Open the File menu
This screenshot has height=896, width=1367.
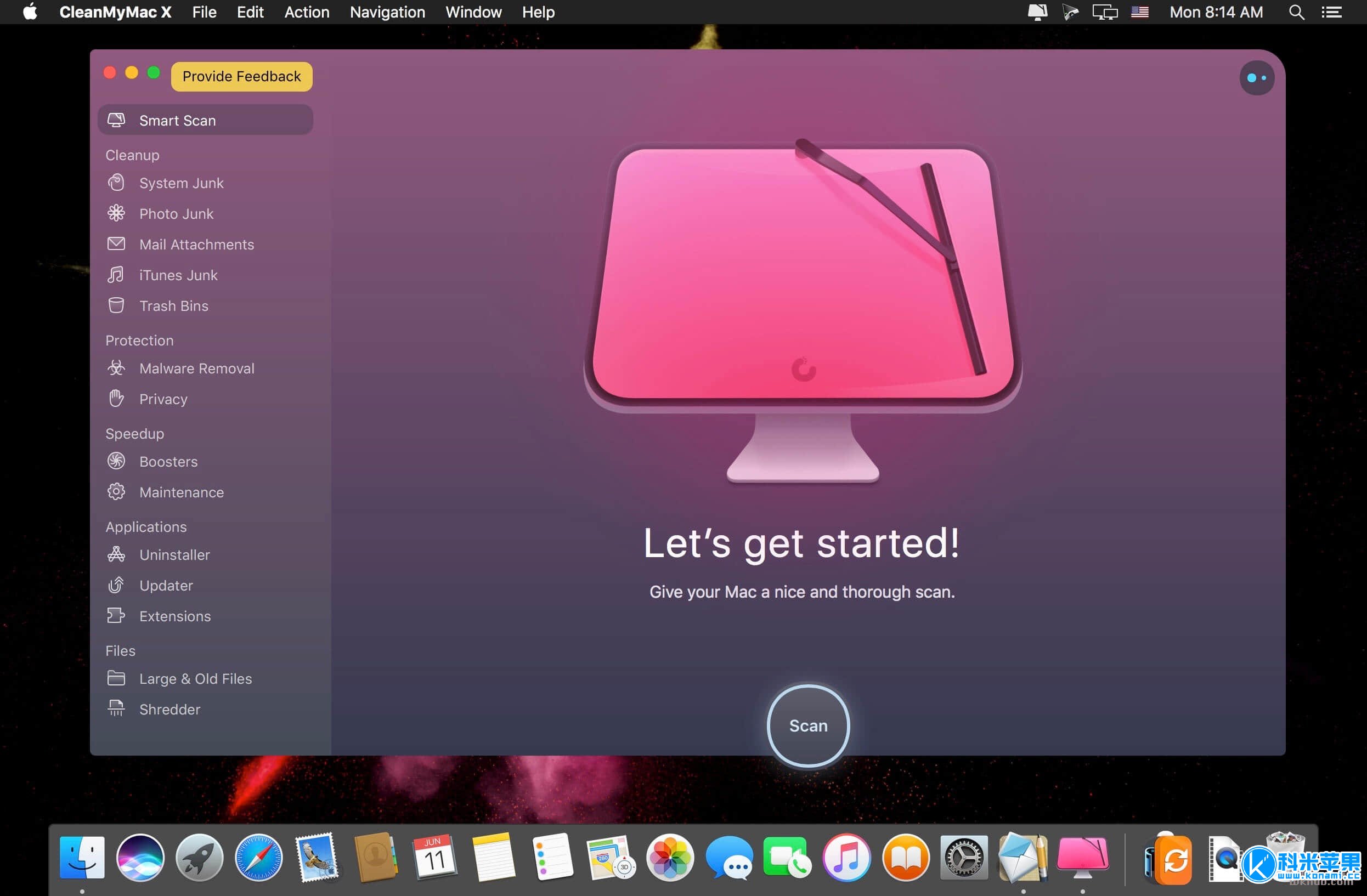pos(204,12)
